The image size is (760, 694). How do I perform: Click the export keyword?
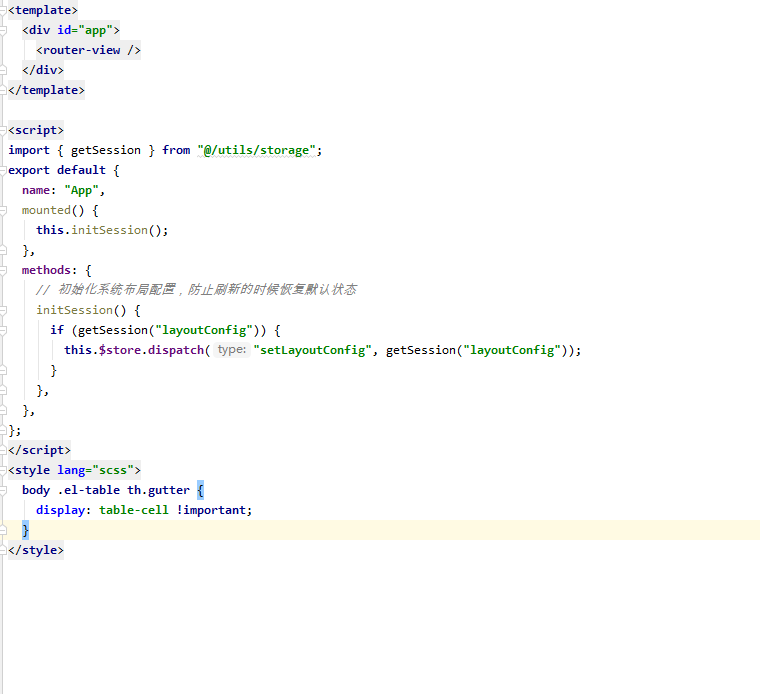[x=29, y=170]
